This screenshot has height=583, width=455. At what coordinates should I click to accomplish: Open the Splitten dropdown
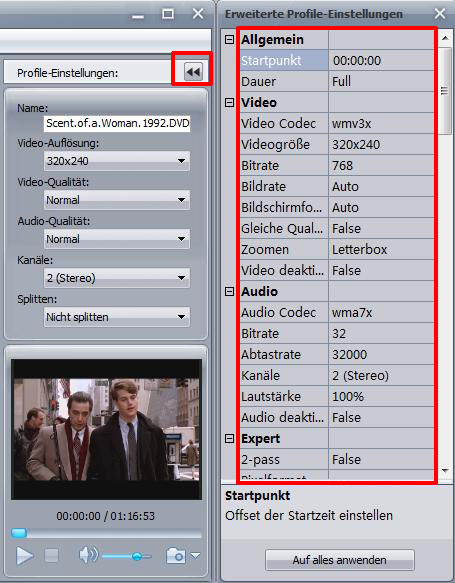click(117, 317)
